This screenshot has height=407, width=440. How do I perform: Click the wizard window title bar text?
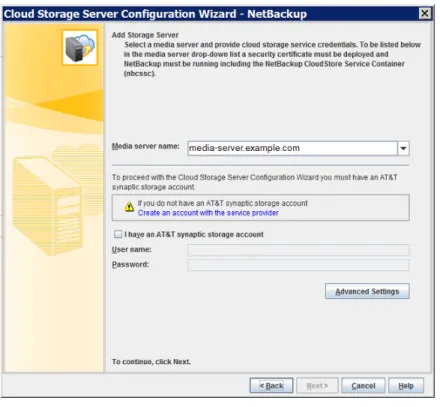(x=155, y=14)
